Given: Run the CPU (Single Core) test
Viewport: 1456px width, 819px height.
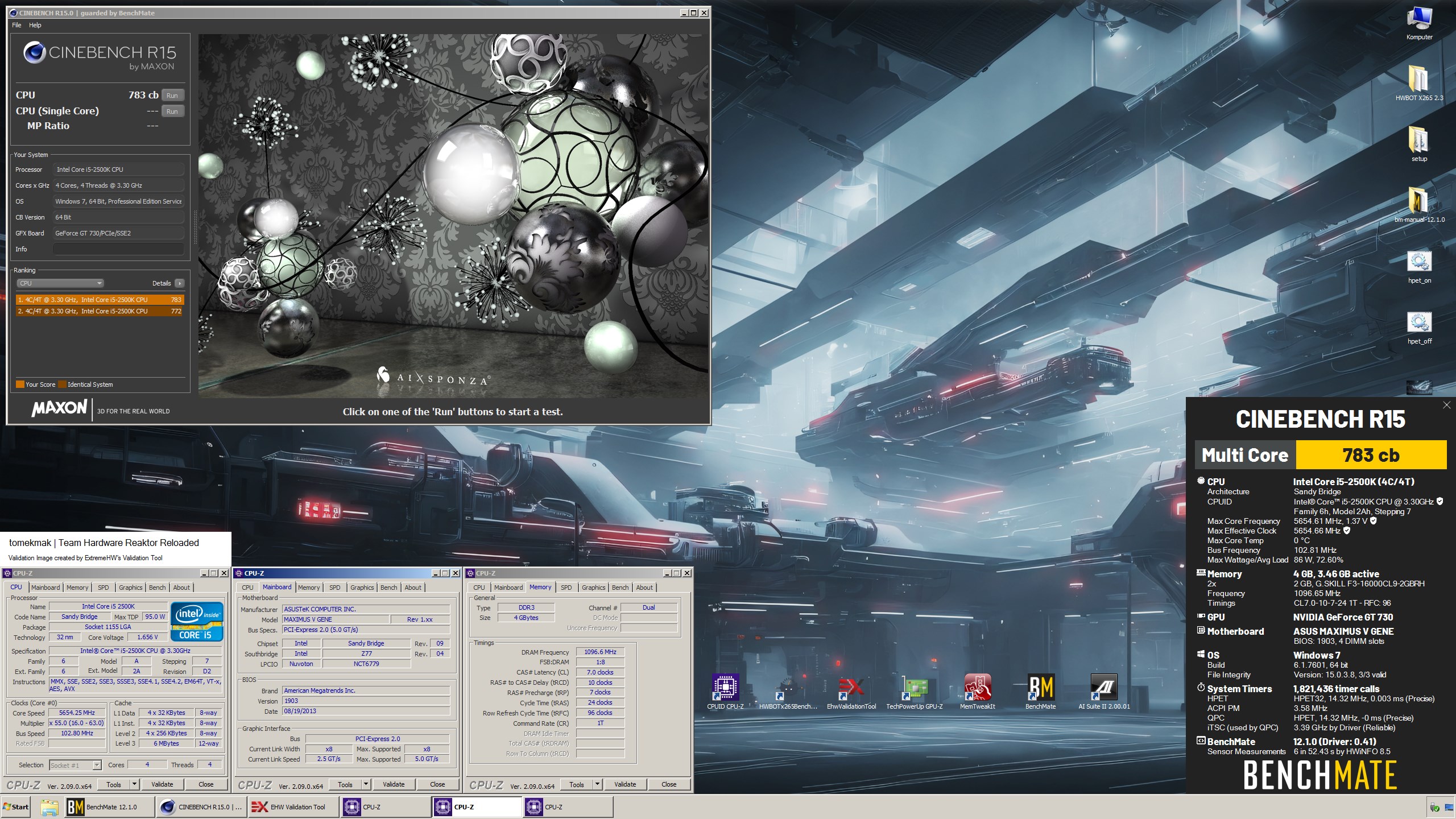Looking at the screenshot, I should pos(173,111).
